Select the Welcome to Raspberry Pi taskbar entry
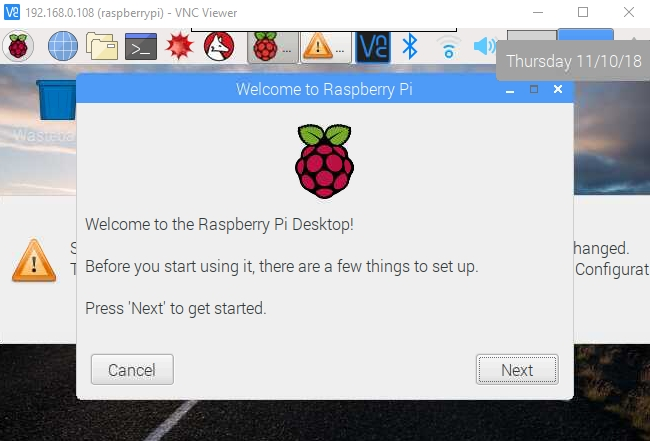 tap(272, 47)
